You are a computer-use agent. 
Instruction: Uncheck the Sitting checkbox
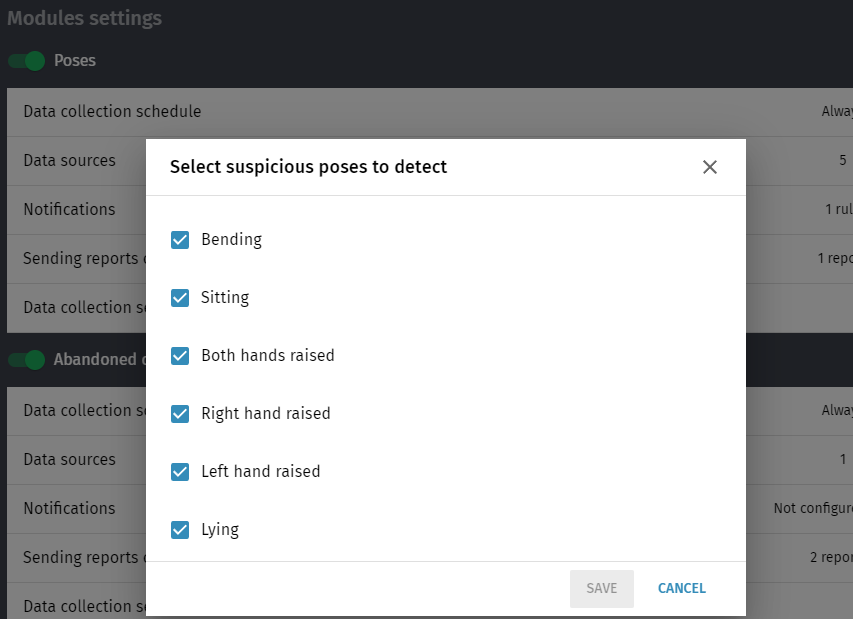tap(180, 298)
